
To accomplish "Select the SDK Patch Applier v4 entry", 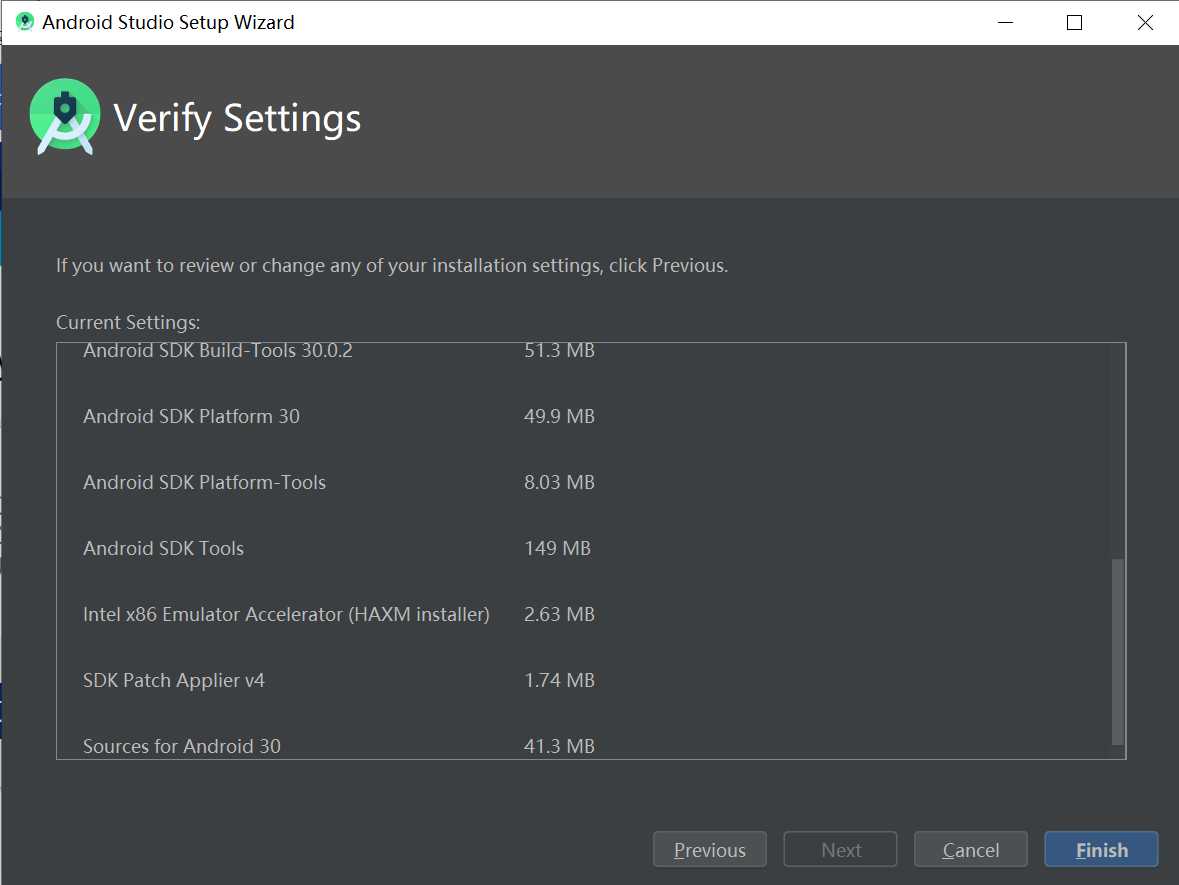I will [x=174, y=680].
